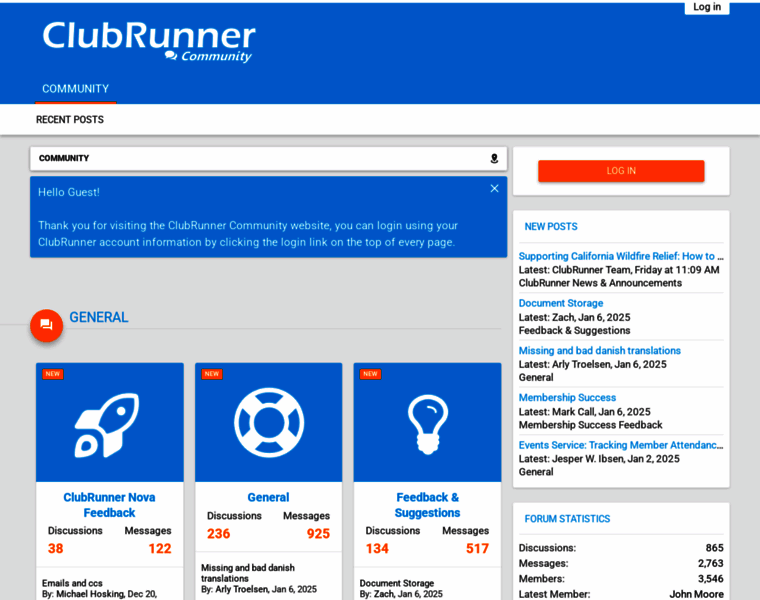Click the NEW badge on the lightbulb card
This screenshot has height=600, width=760.
click(370, 374)
